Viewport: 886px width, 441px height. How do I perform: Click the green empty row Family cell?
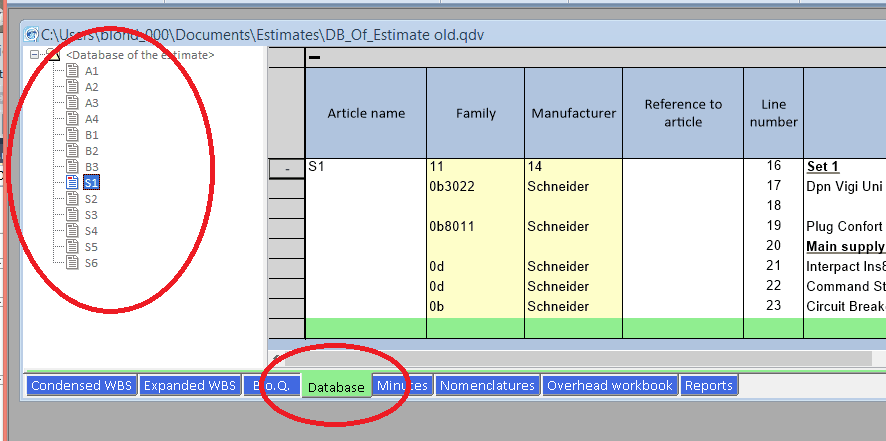coord(475,327)
